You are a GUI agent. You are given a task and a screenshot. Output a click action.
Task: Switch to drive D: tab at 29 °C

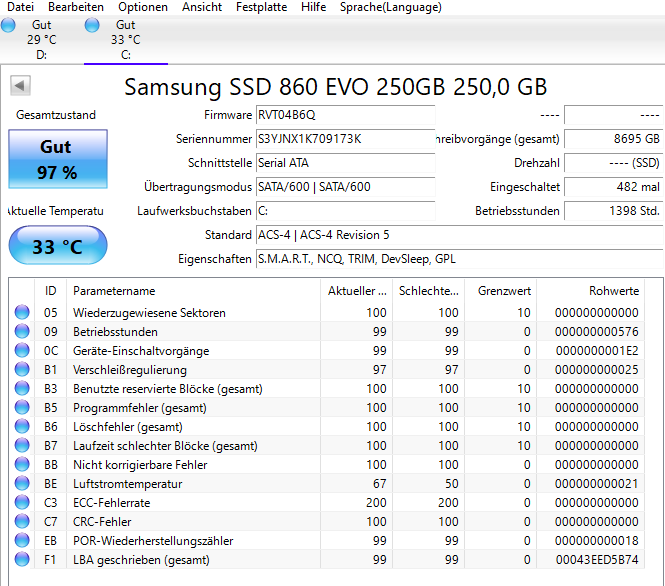tap(42, 40)
